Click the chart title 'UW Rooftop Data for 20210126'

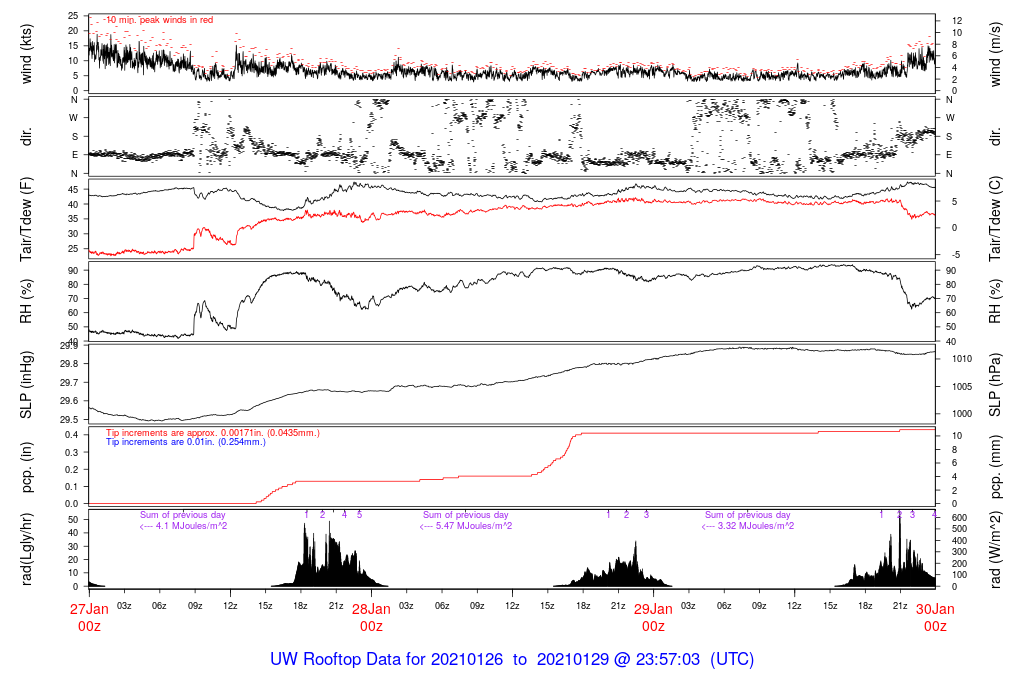(387, 659)
